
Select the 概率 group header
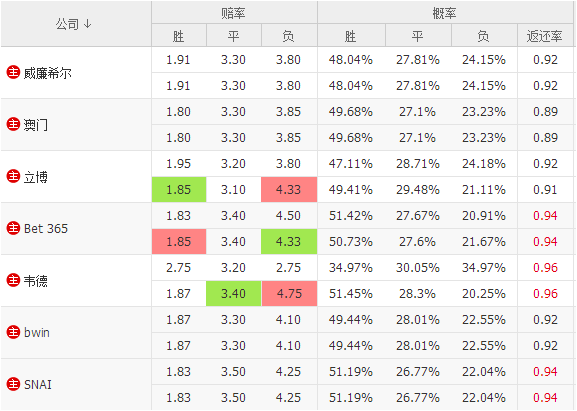[445, 13]
